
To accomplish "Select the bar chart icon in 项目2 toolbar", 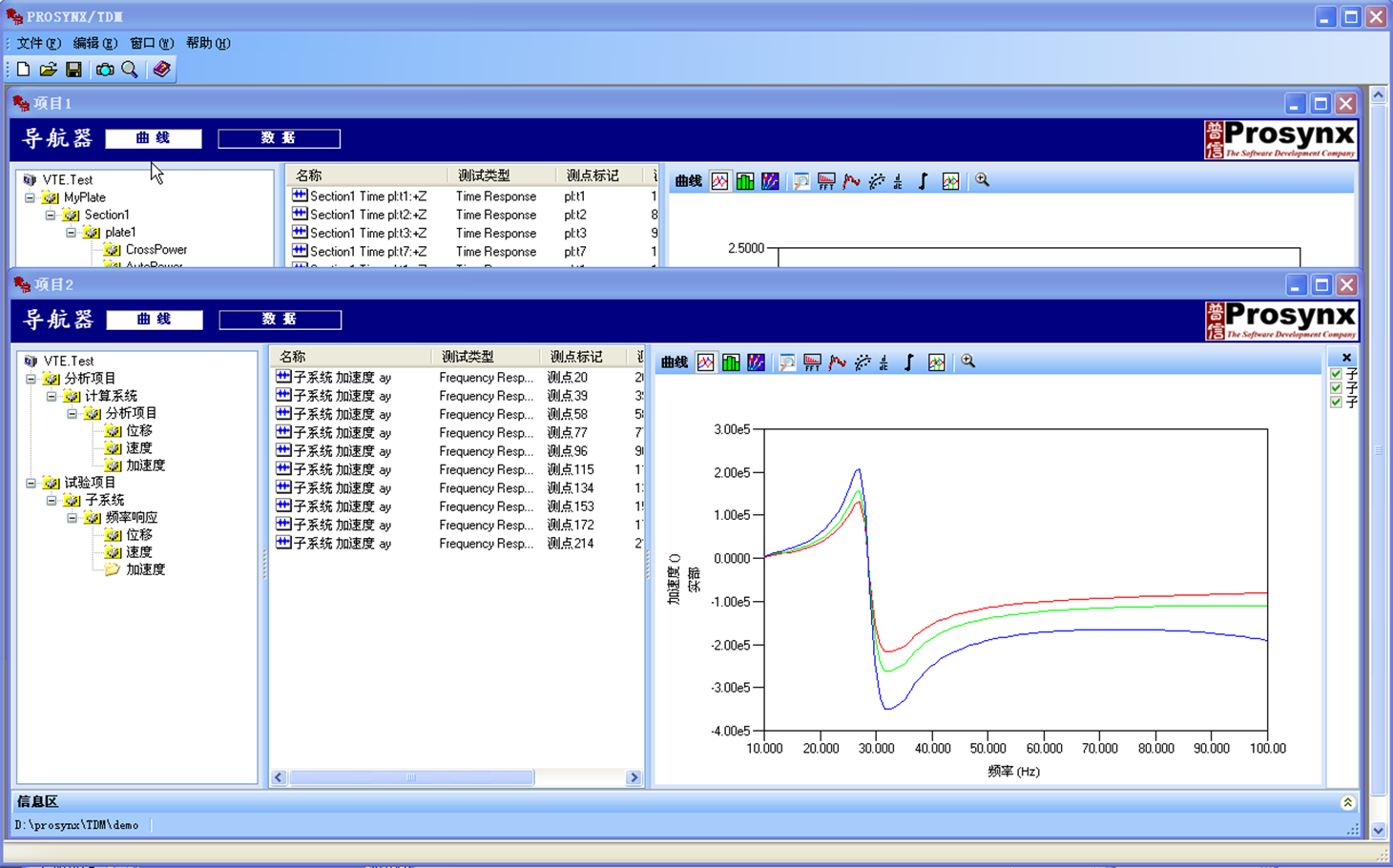I will [x=731, y=362].
